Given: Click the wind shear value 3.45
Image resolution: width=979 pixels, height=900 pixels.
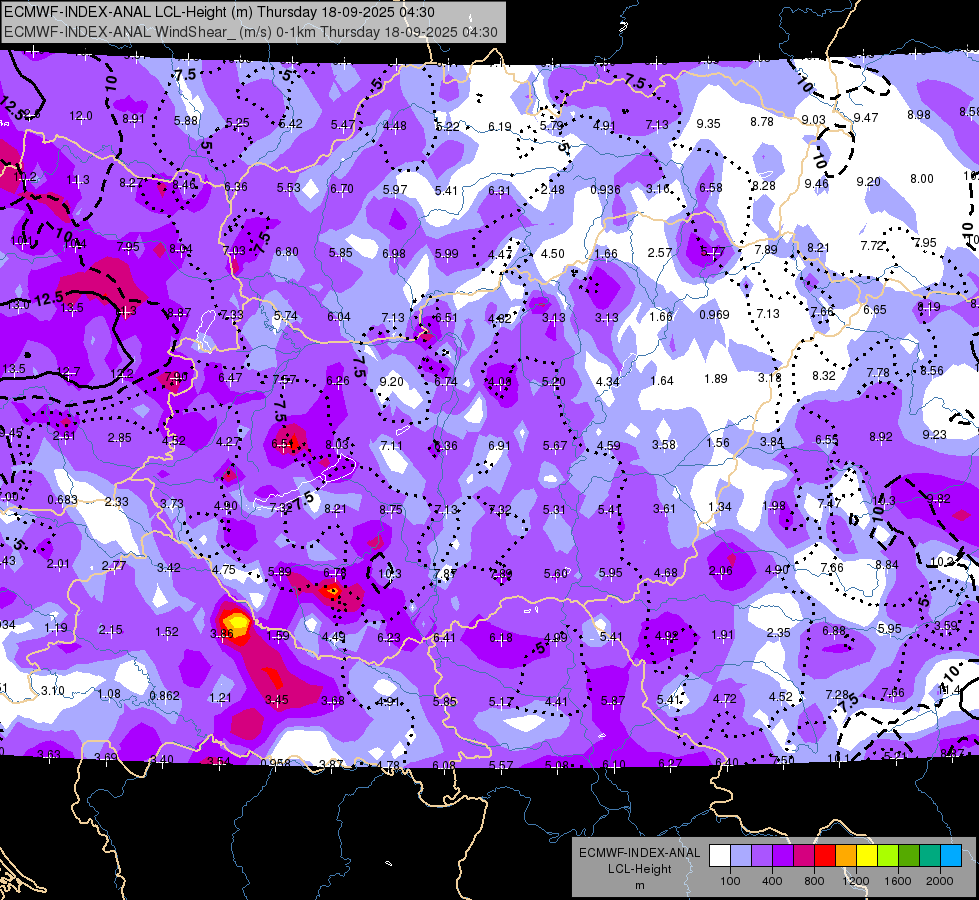Looking at the screenshot, I should pyautogui.click(x=277, y=700).
